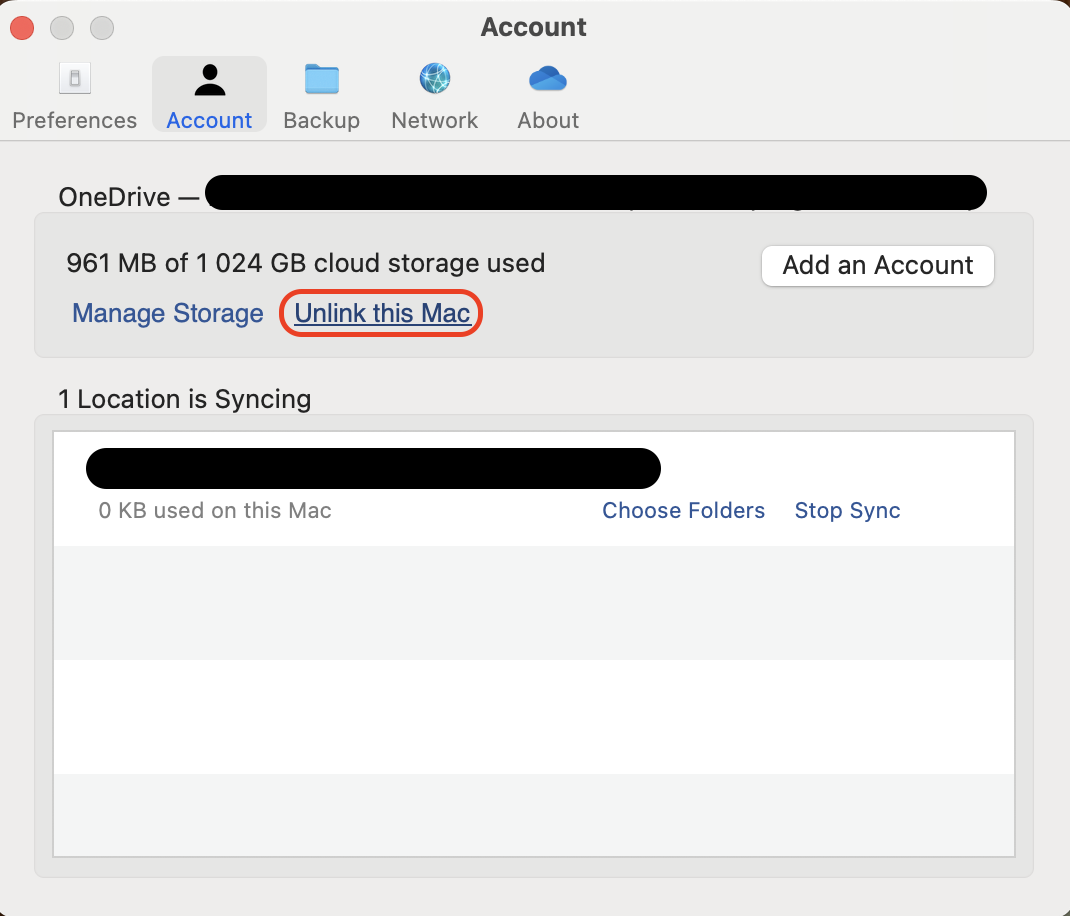This screenshot has height=916, width=1070.
Task: Open Network settings via the globe icon
Action: 434,78
